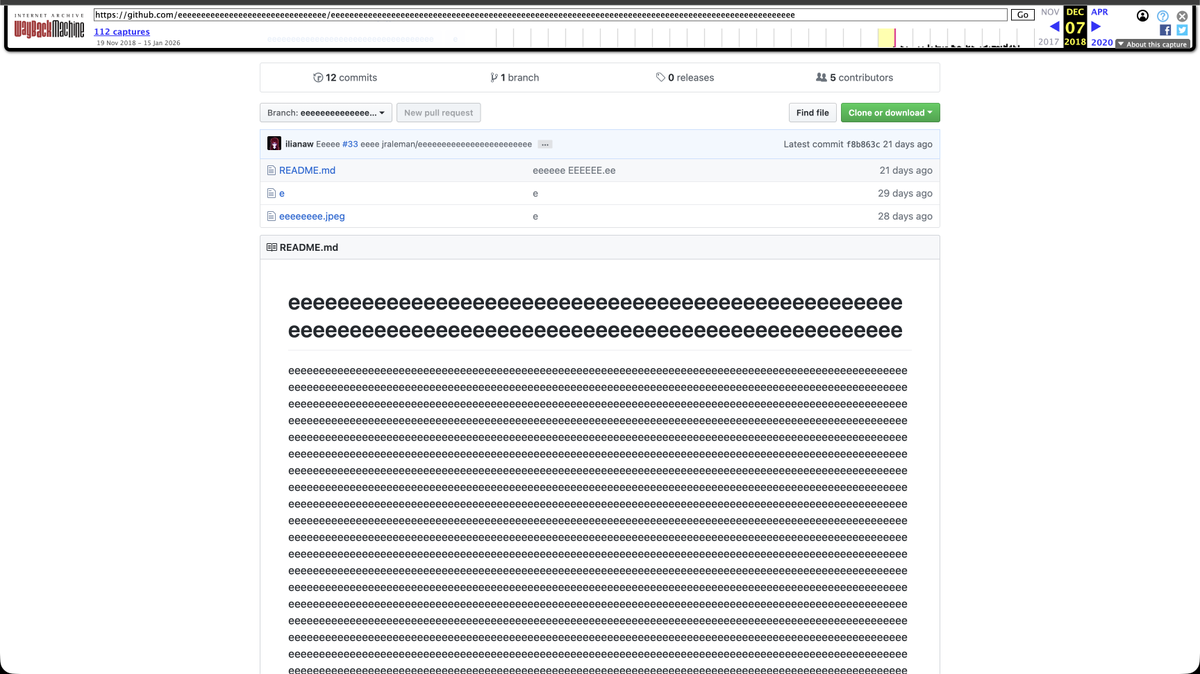Click the Wayback user account icon

(1143, 16)
